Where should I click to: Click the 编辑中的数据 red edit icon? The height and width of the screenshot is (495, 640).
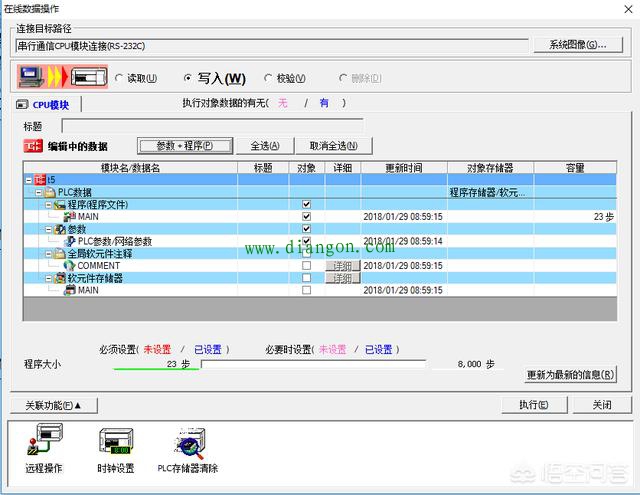pos(32,146)
